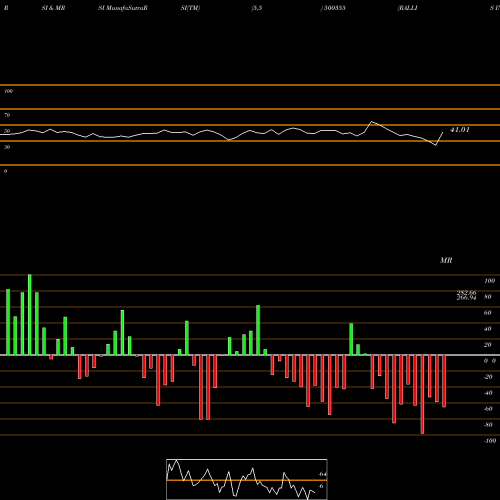The width and height of the screenshot is (500, 500).
Task: Click the 80 label on MR histogram axis
Action: pos(487,297)
